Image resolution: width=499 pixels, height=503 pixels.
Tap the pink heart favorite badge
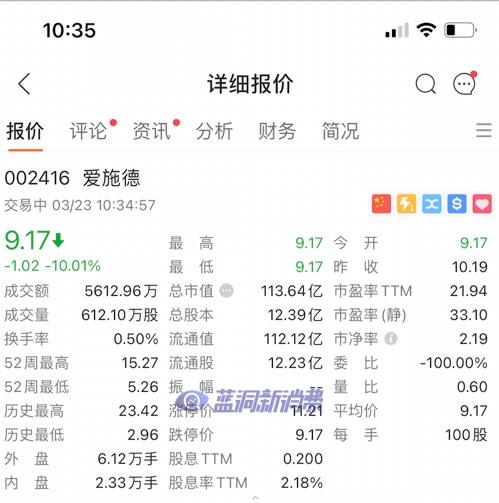[x=482, y=203]
